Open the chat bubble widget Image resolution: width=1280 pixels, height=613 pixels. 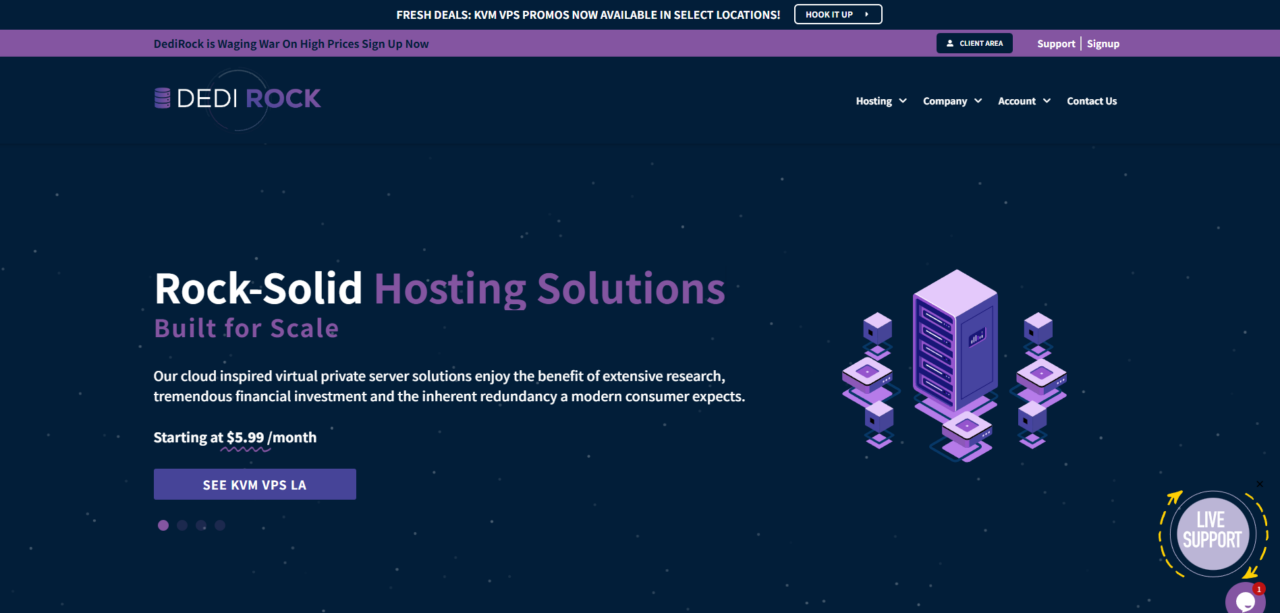click(1245, 600)
